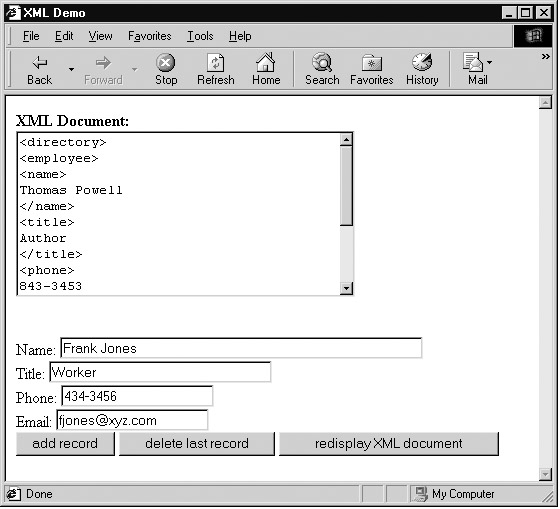The height and width of the screenshot is (509, 560).
Task: Click the Name field containing Frank Jones
Action: (241, 348)
